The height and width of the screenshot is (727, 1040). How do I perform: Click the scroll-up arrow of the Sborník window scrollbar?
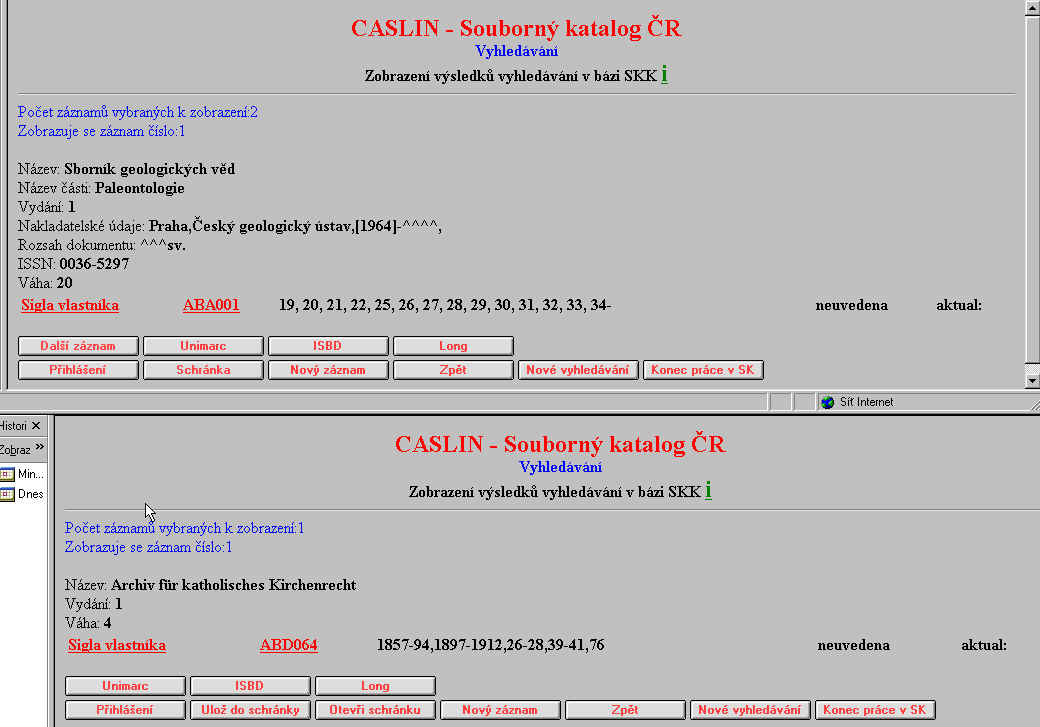[1032, 8]
